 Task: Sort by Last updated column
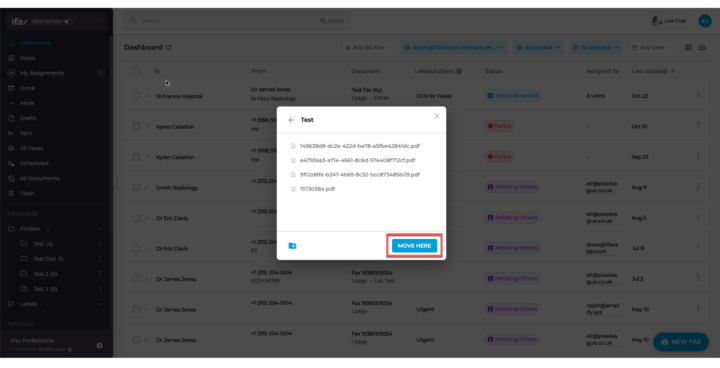click(653, 71)
